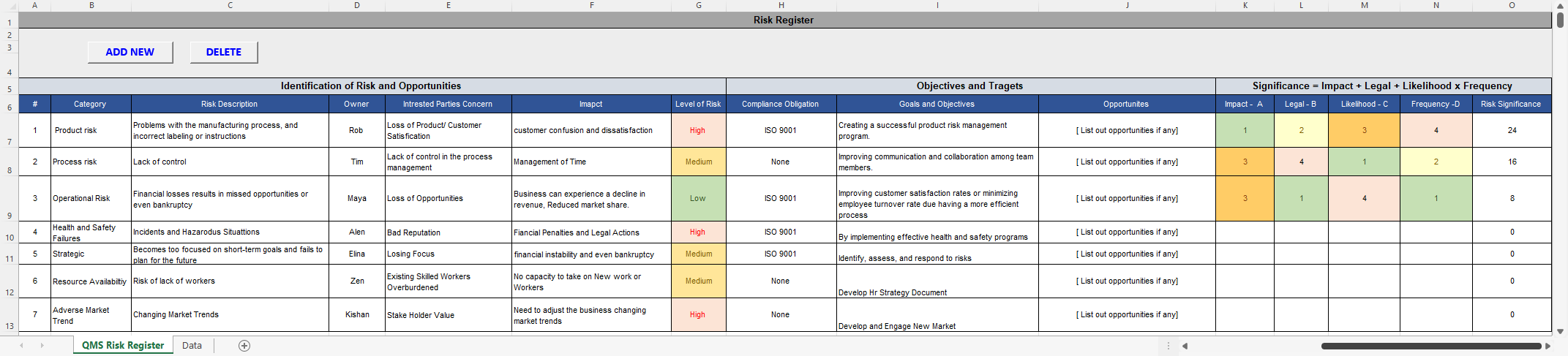Click 'Lack of control' risk description
Screen dimensions: 1568x356
pyautogui.click(x=230, y=162)
